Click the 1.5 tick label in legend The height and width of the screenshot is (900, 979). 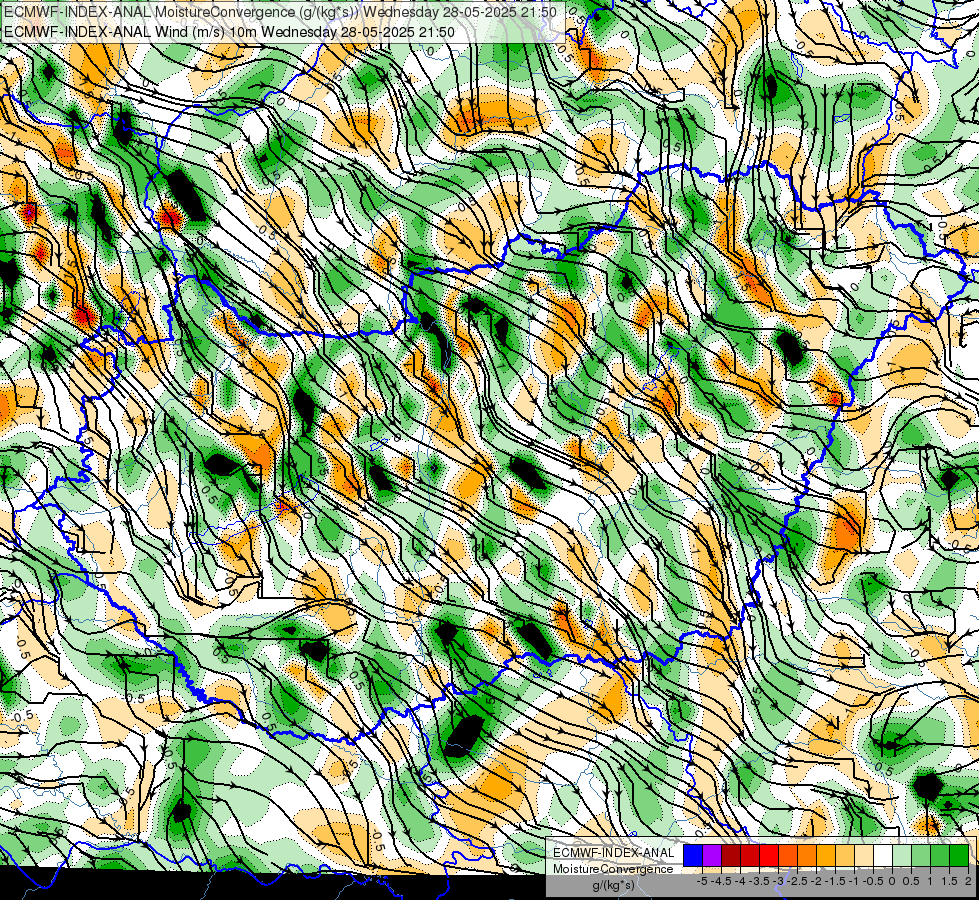tap(949, 881)
